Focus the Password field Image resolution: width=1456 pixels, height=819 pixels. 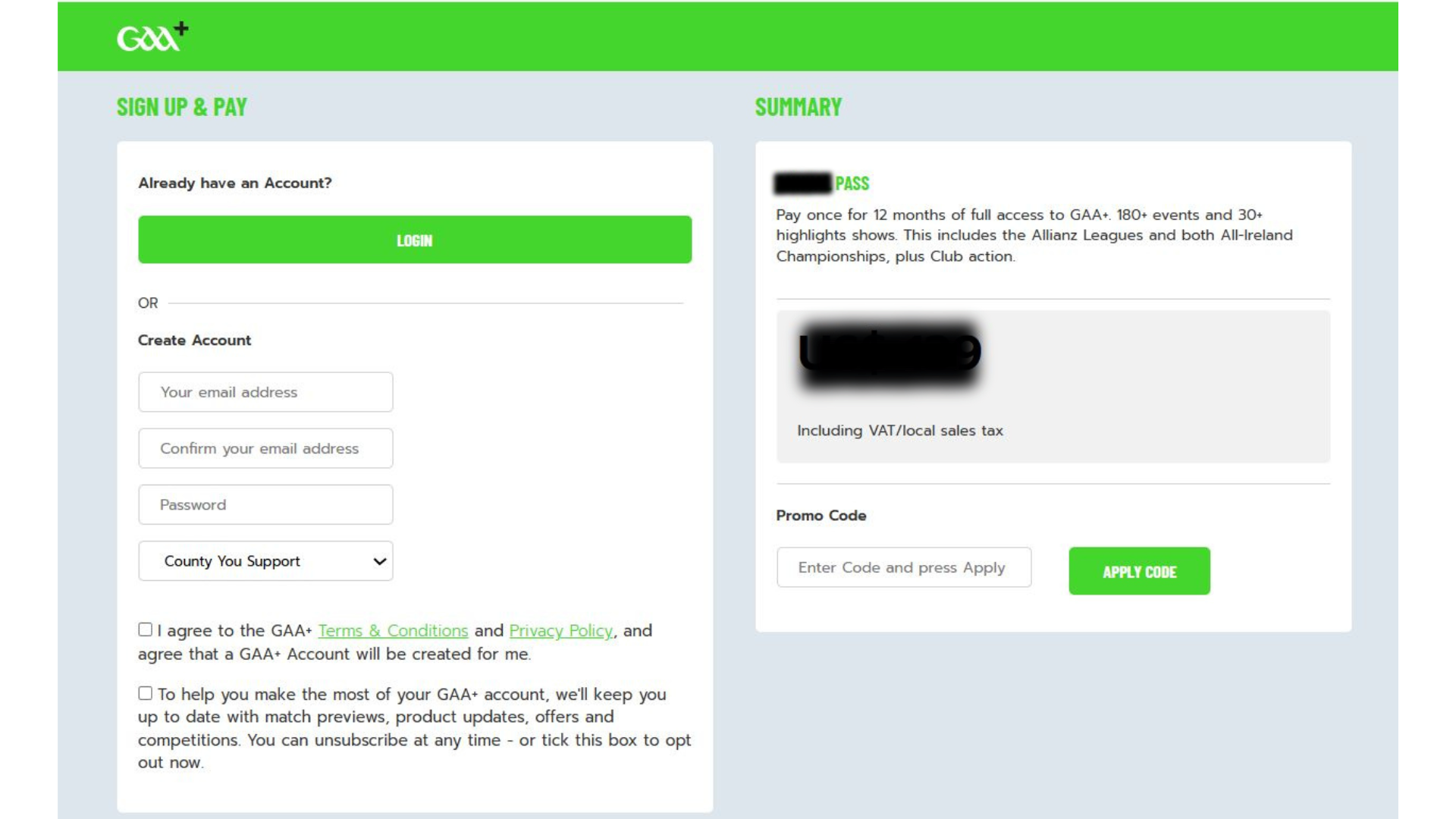(x=265, y=504)
